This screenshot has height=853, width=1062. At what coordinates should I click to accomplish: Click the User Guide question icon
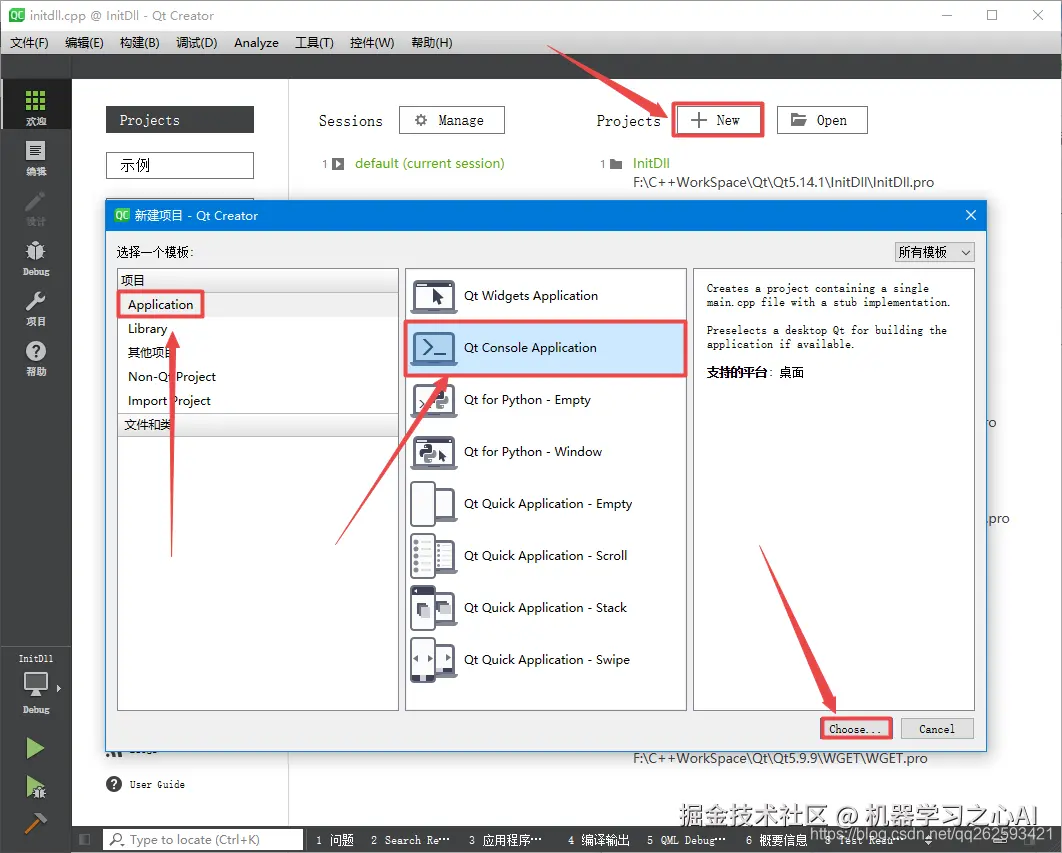click(x=114, y=784)
